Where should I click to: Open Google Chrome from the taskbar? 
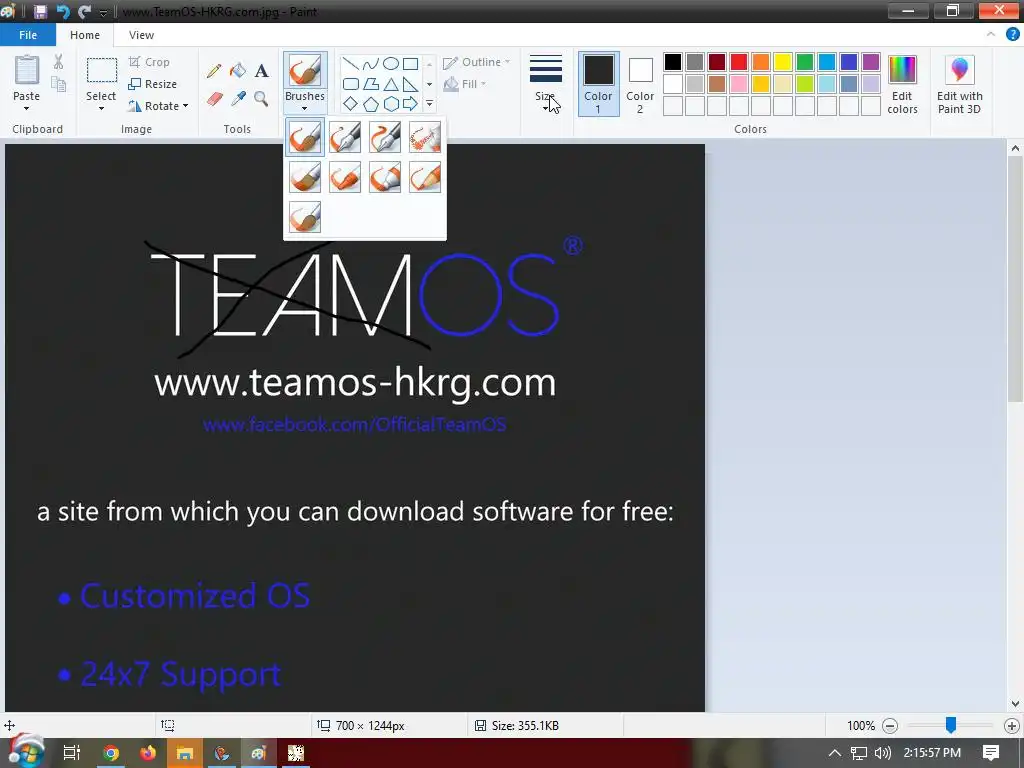click(x=111, y=753)
